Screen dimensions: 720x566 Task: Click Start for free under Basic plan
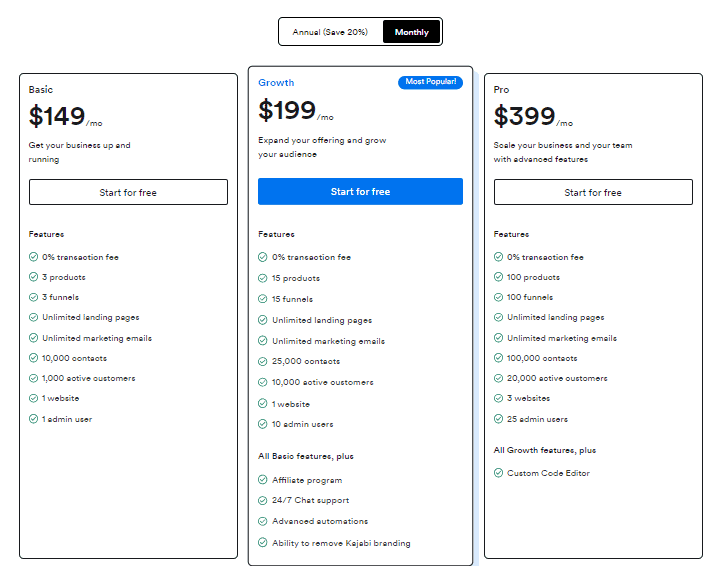pos(128,192)
